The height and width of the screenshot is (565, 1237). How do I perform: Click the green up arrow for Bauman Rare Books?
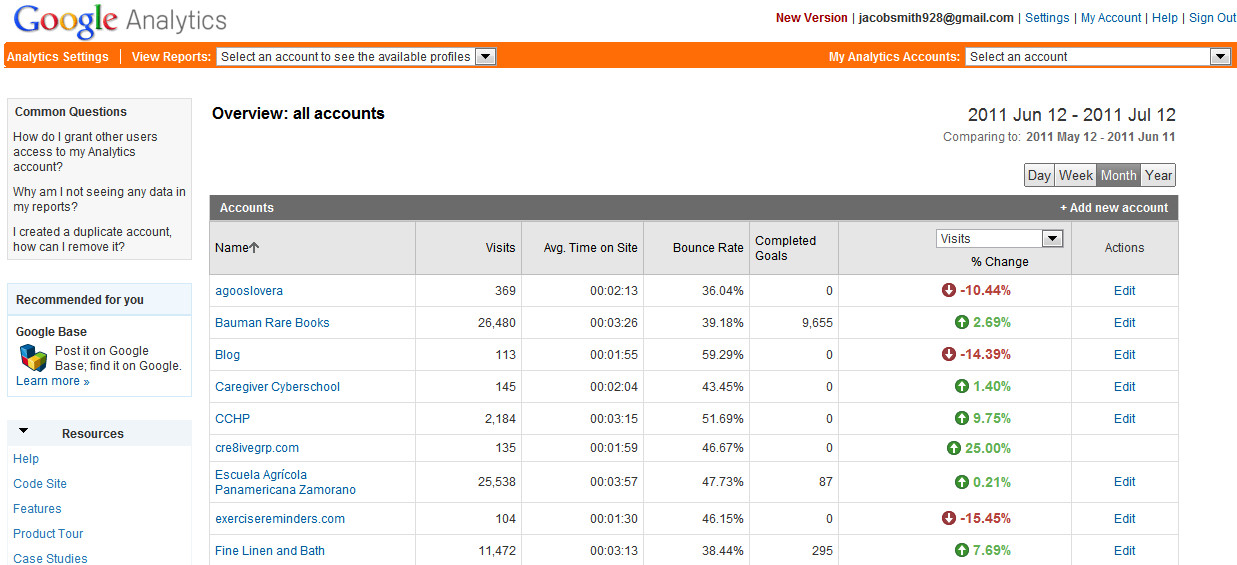coord(962,323)
